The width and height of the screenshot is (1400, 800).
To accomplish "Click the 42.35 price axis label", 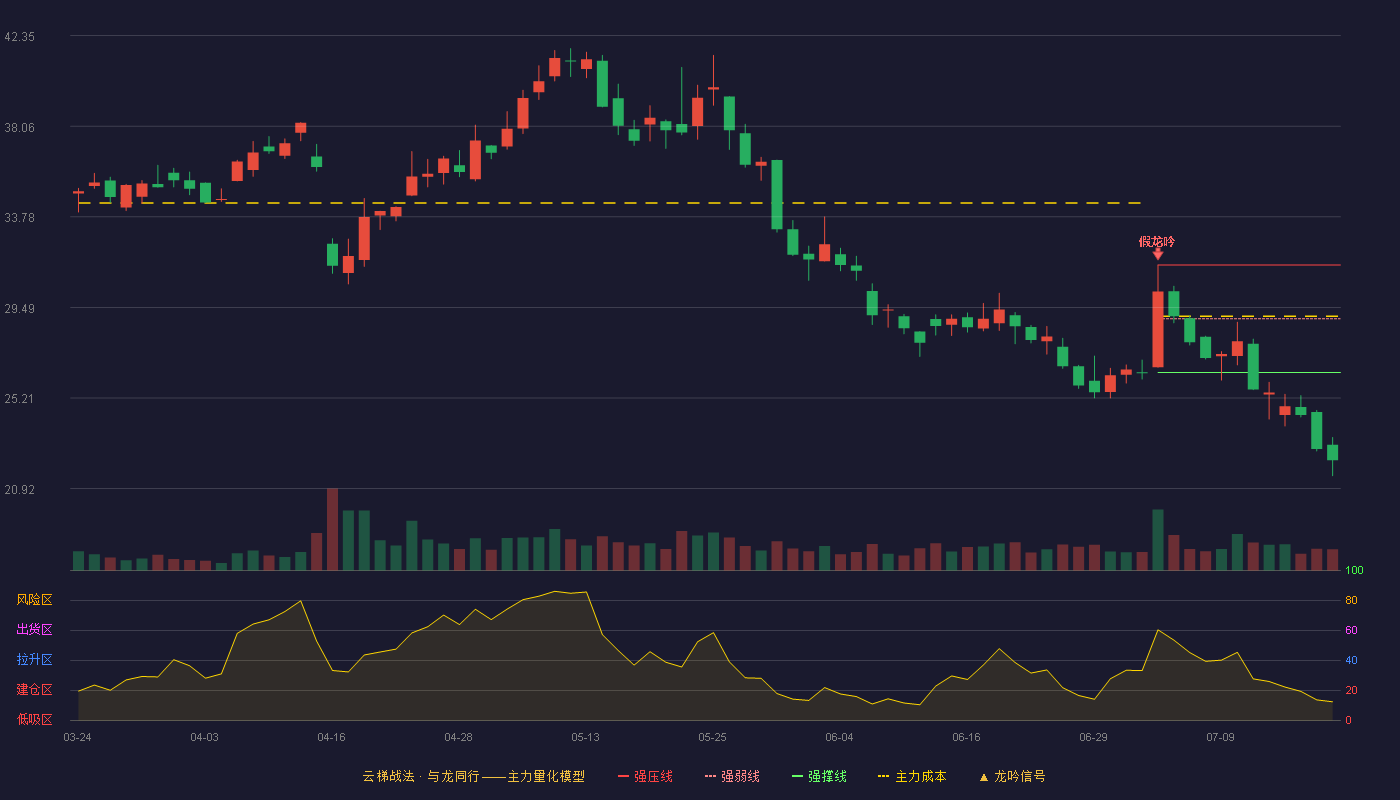I will (20, 36).
